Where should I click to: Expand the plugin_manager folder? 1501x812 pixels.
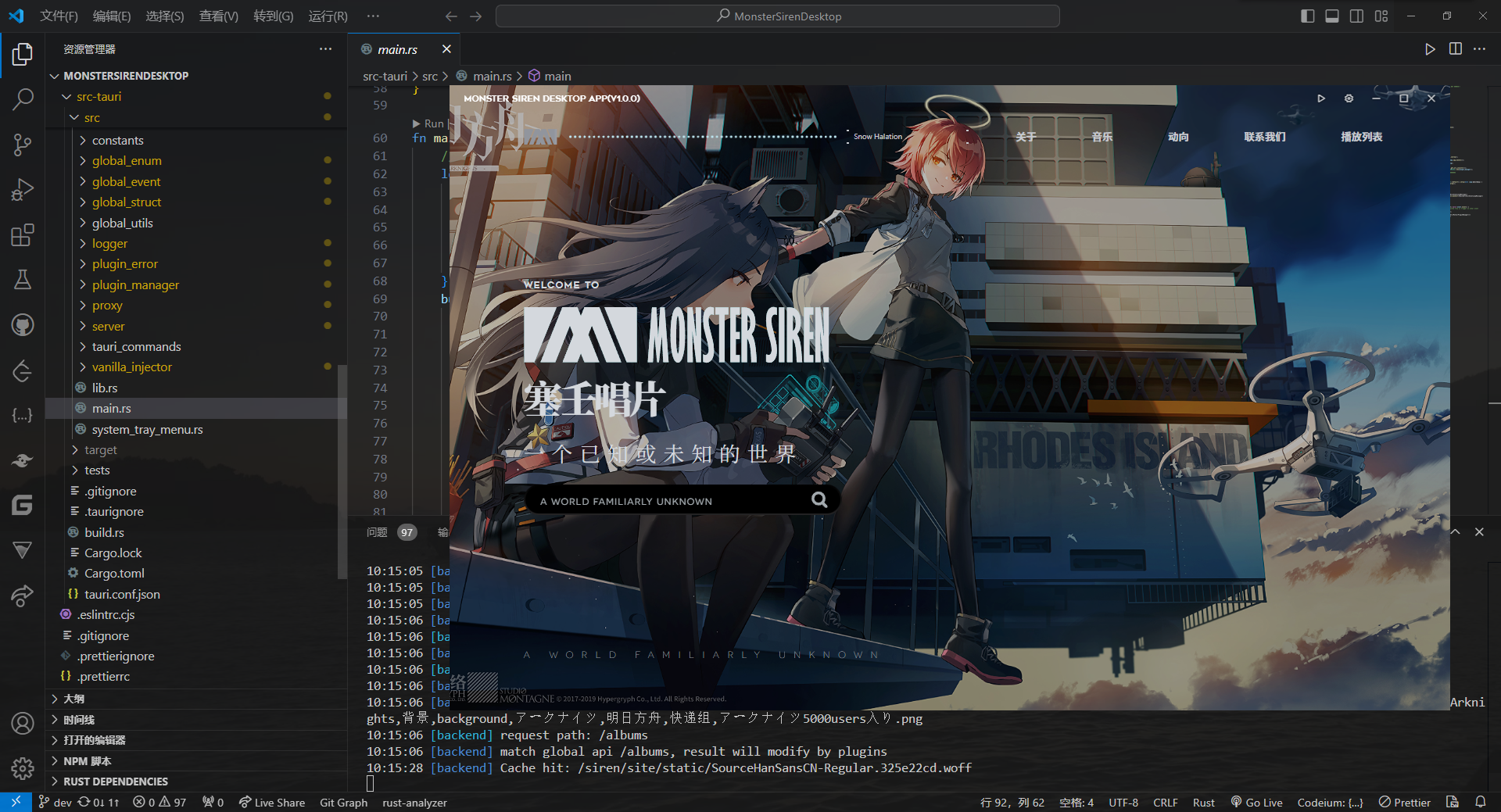pyautogui.click(x=135, y=285)
